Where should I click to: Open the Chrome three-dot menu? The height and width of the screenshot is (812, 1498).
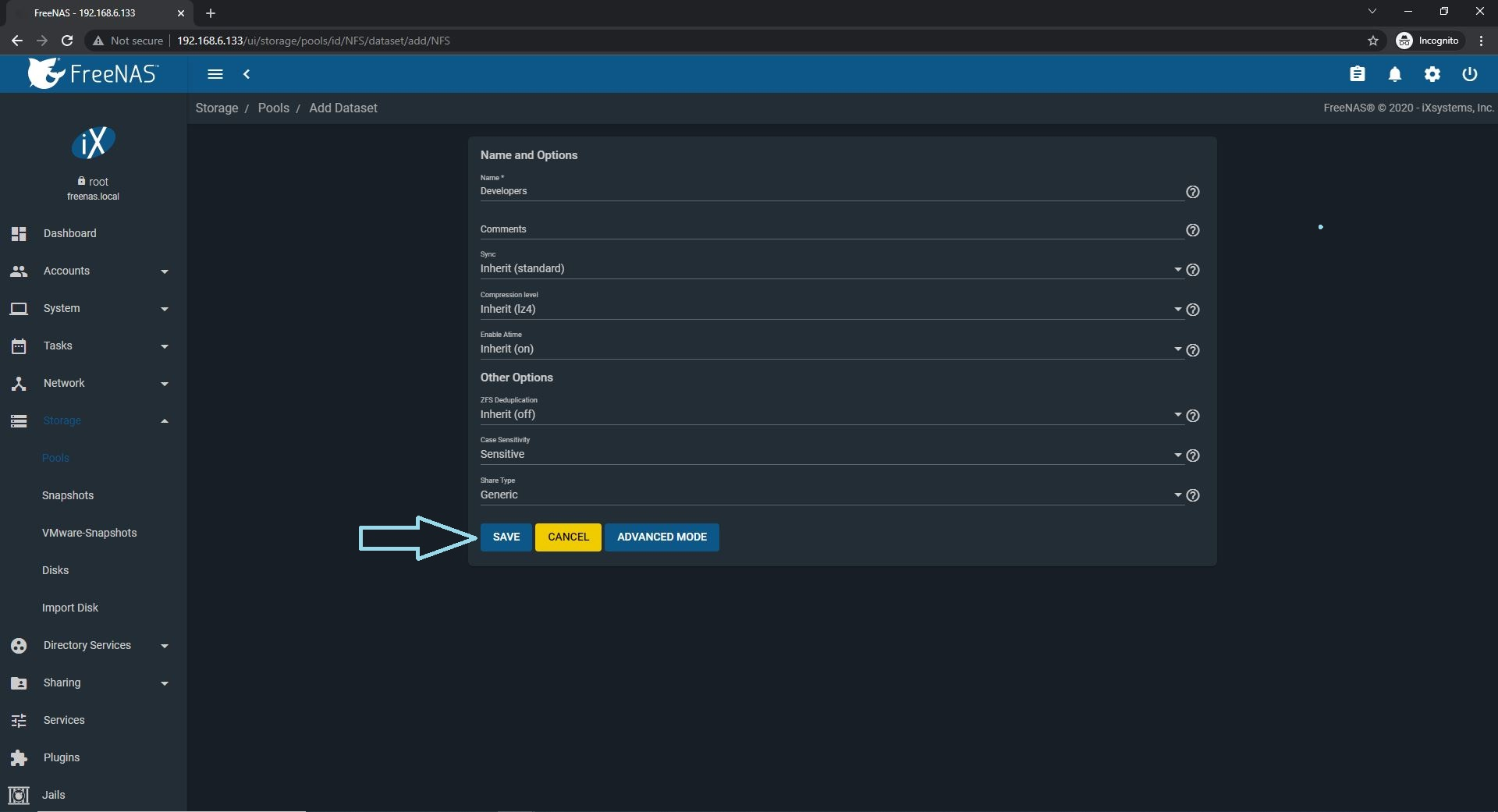pyautogui.click(x=1481, y=41)
